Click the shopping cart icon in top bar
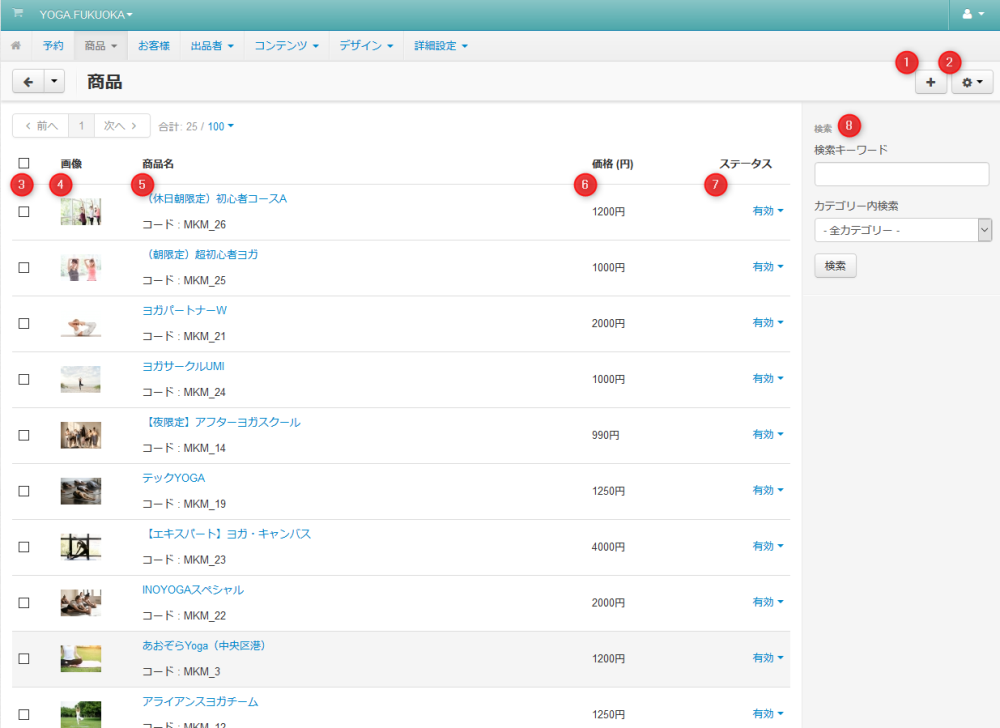This screenshot has height=728, width=1000. (18, 13)
